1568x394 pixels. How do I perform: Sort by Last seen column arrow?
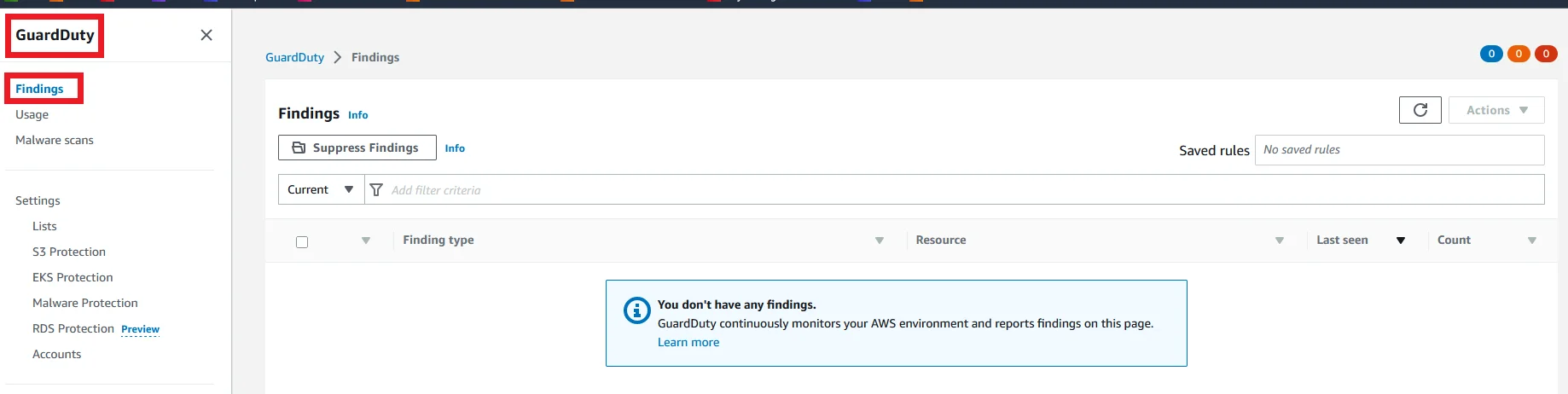pyautogui.click(x=1401, y=240)
